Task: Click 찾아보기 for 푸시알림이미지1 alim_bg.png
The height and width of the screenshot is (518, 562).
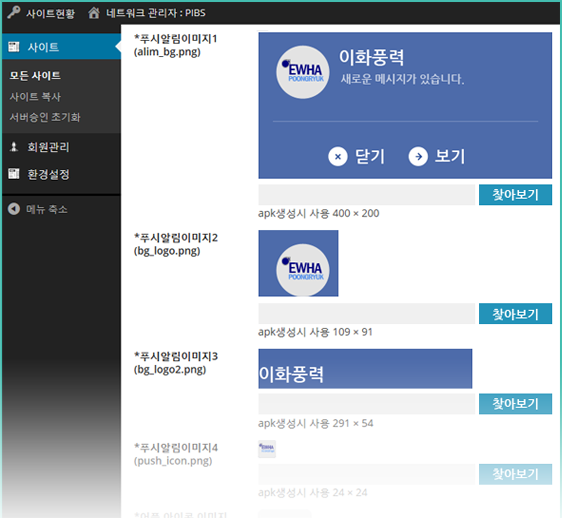Action: coord(515,195)
